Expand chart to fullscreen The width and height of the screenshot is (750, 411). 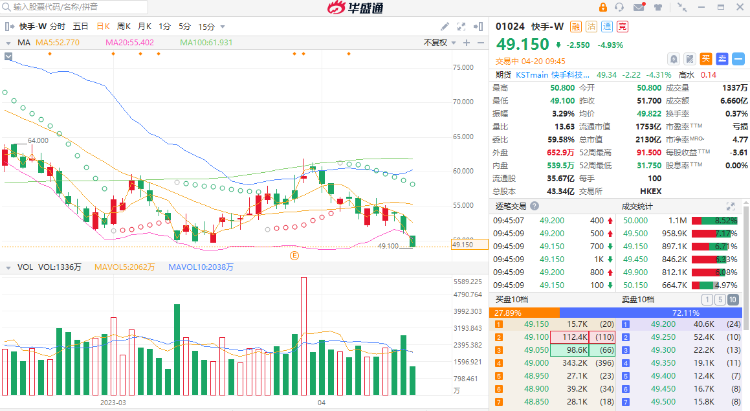(x=461, y=26)
